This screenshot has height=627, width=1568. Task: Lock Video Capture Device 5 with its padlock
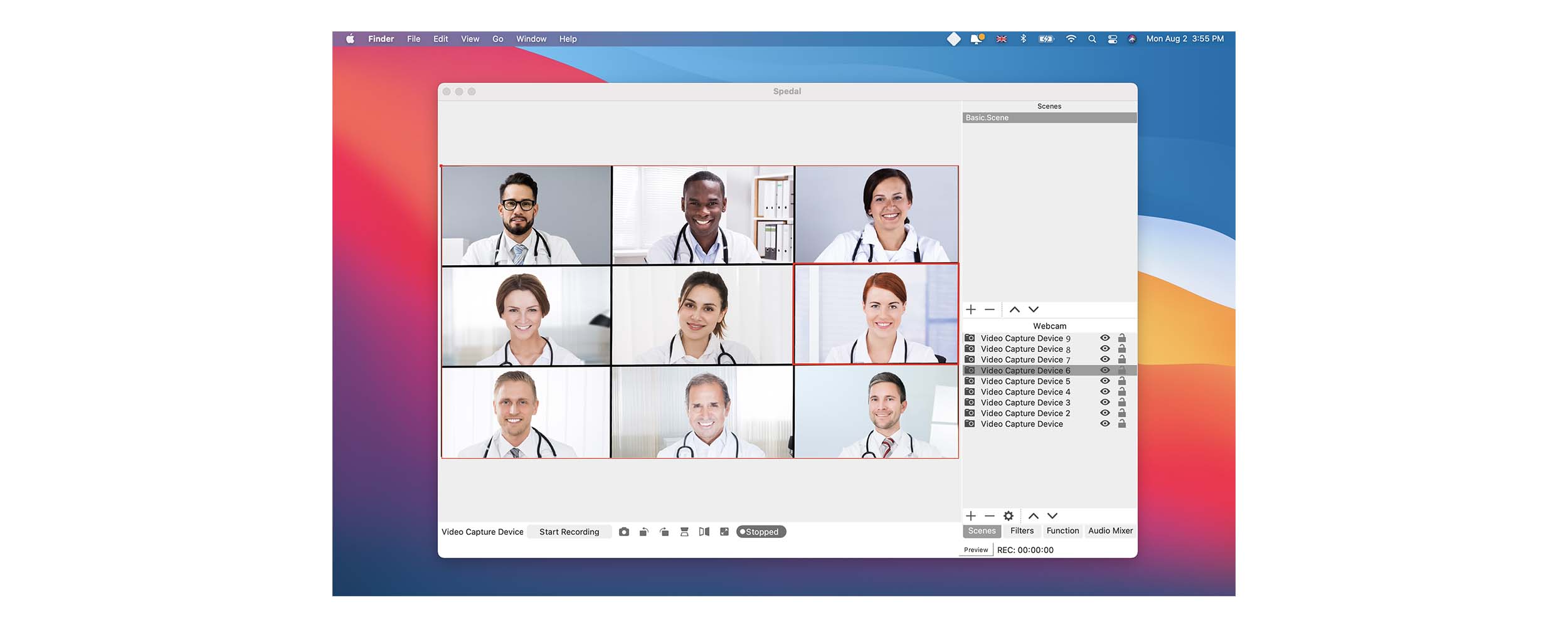pos(1122,381)
